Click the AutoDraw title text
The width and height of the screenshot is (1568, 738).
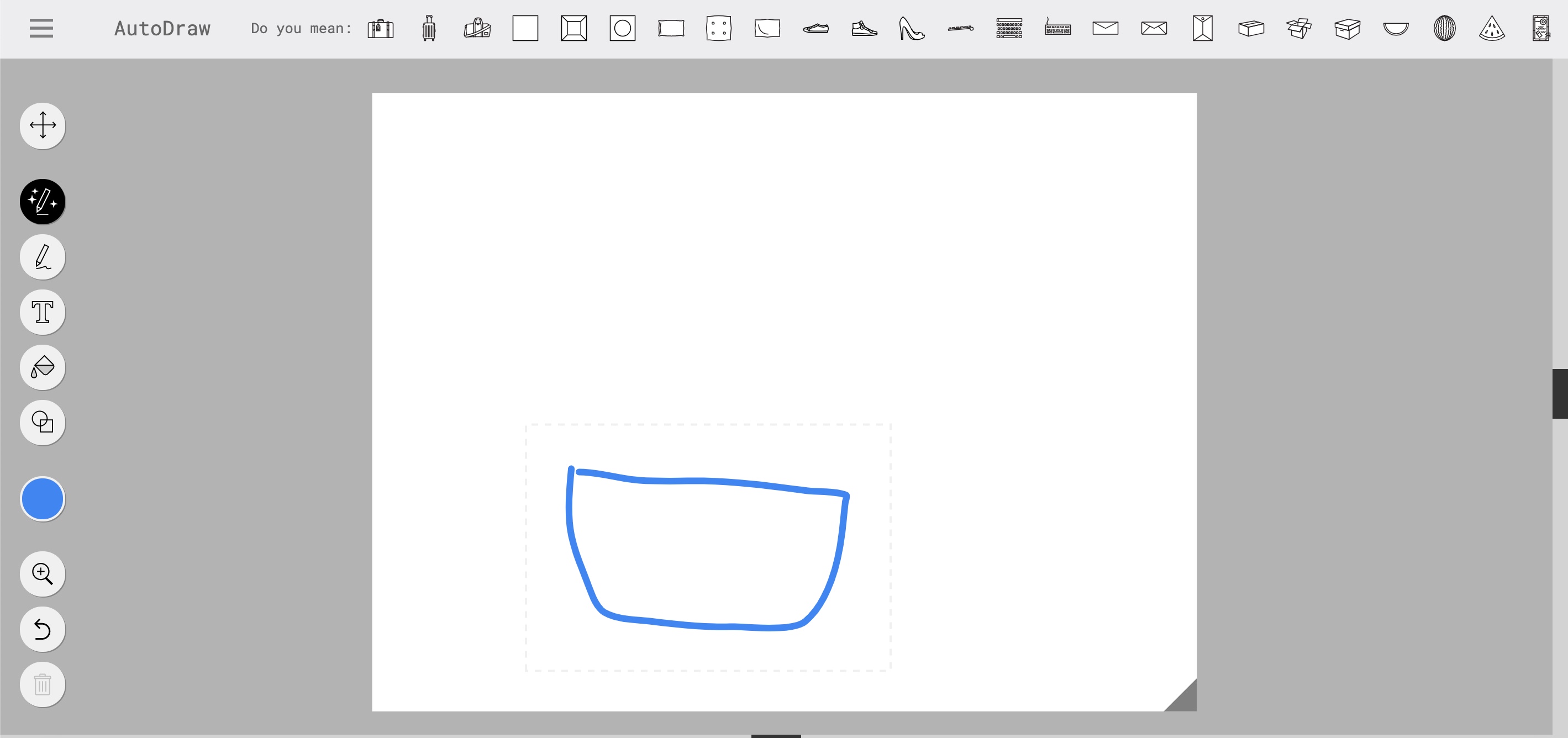tap(162, 29)
